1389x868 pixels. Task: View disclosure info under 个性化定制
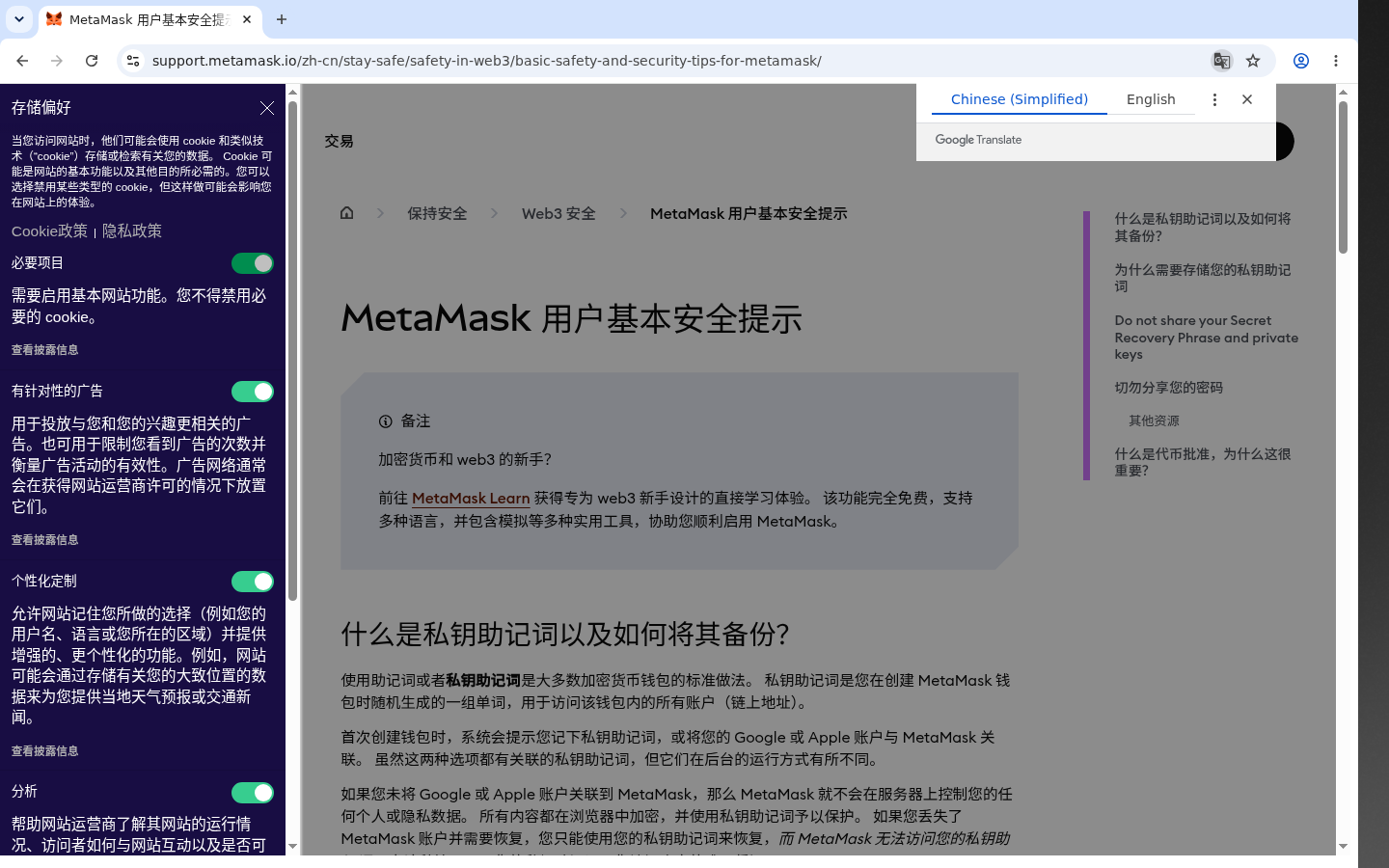45,751
